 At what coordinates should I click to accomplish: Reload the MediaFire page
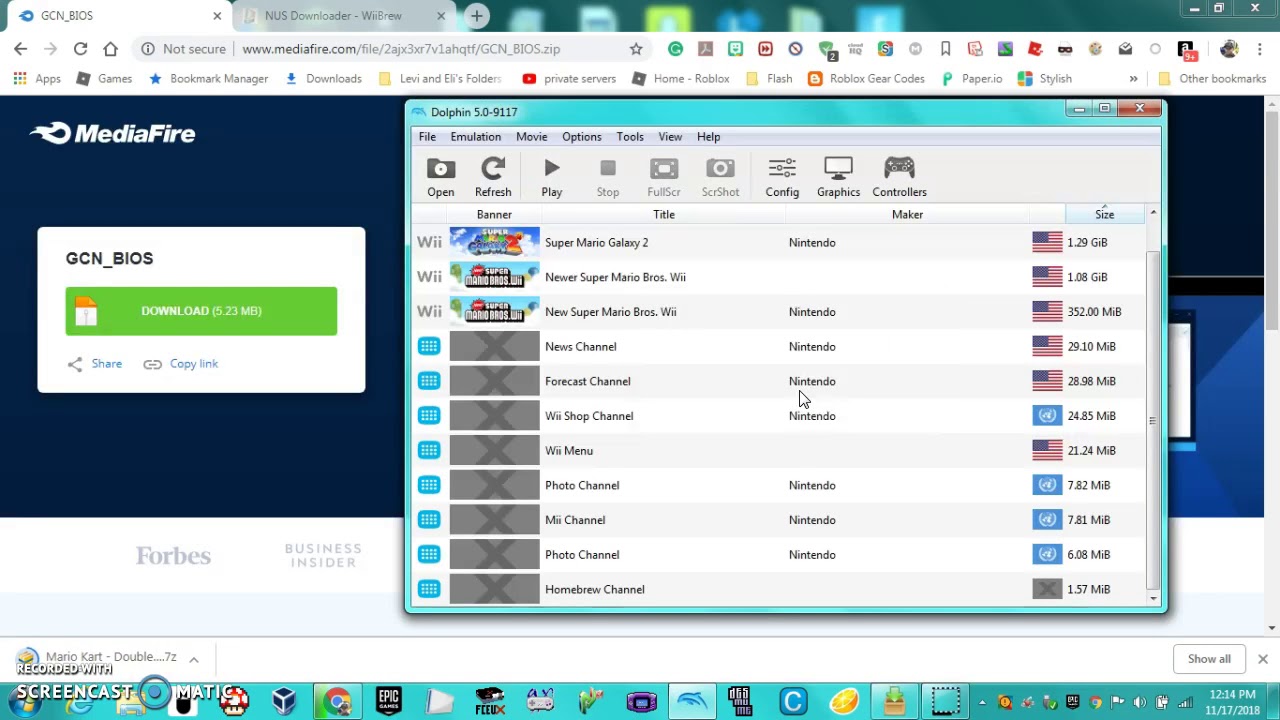click(80, 48)
